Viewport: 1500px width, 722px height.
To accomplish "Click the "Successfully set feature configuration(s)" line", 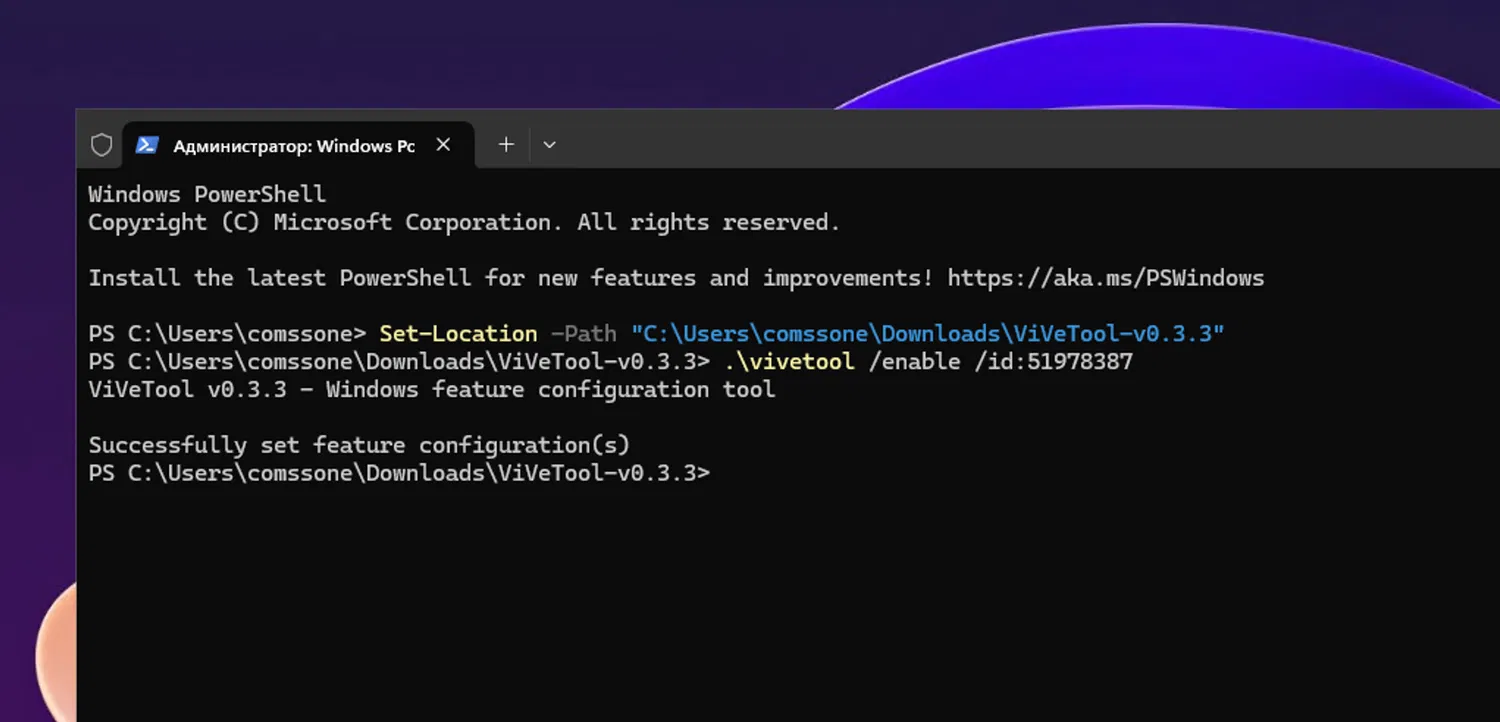I will (359, 445).
